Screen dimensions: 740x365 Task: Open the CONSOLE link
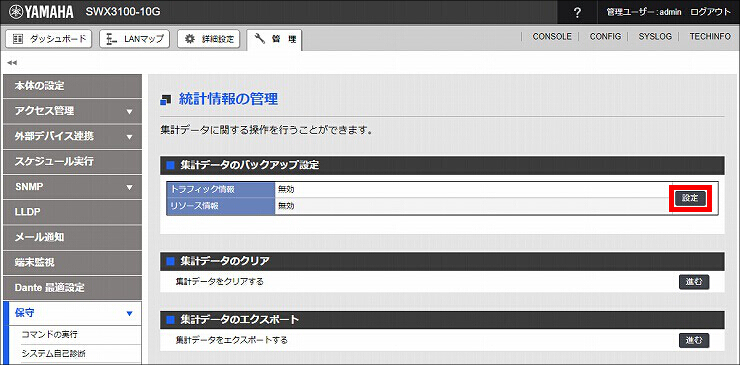(552, 36)
